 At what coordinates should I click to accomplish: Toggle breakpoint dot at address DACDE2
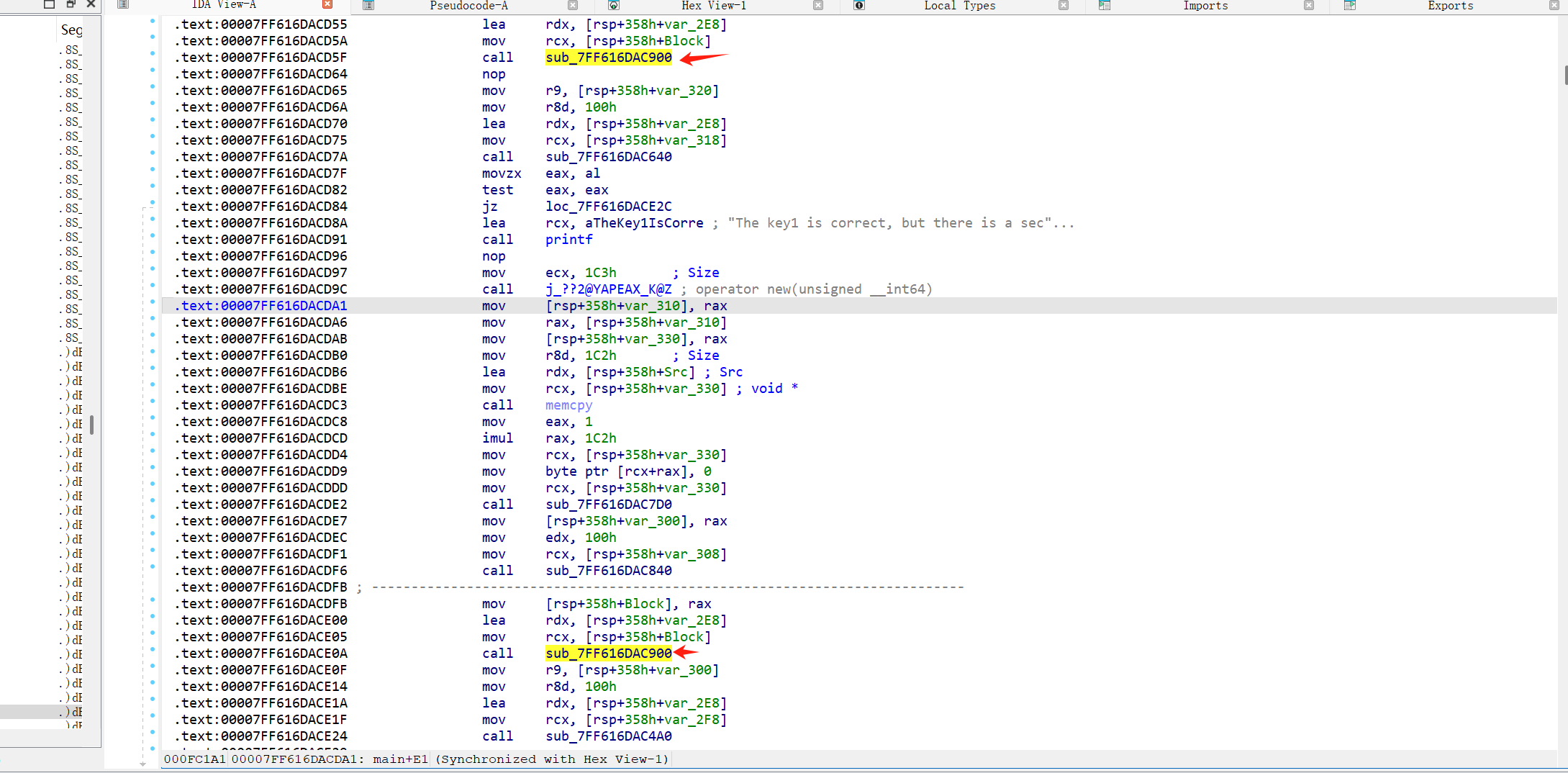[153, 501]
